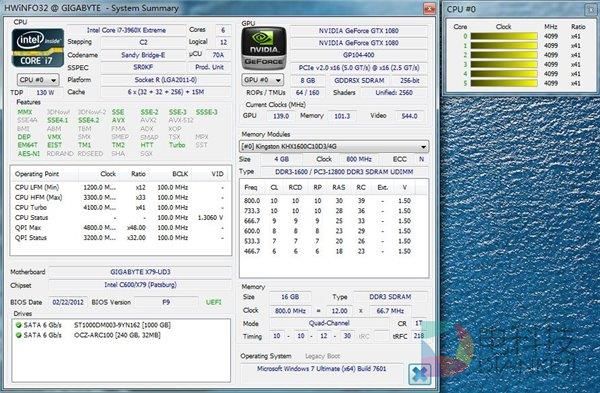Screen dimensions: 600x393
Task: Click Core 5 clock bar in CPU #0 window
Action: click(x=504, y=83)
